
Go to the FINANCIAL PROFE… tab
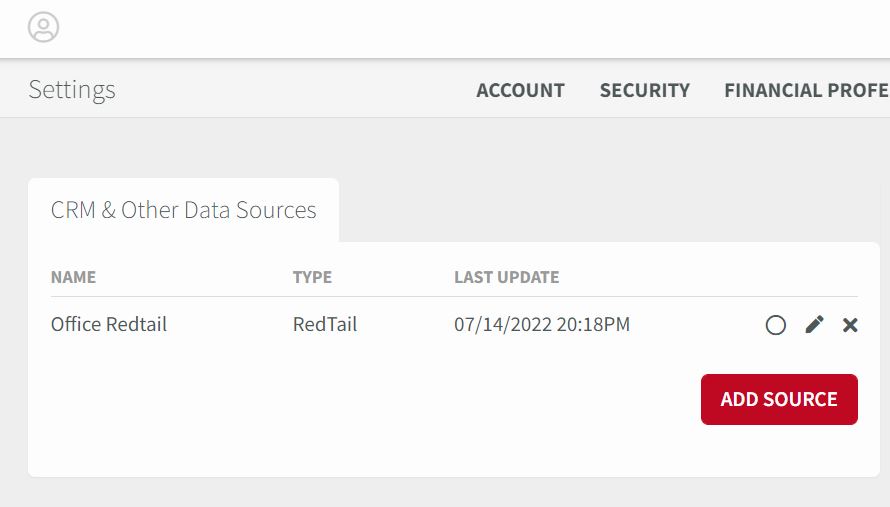807,90
